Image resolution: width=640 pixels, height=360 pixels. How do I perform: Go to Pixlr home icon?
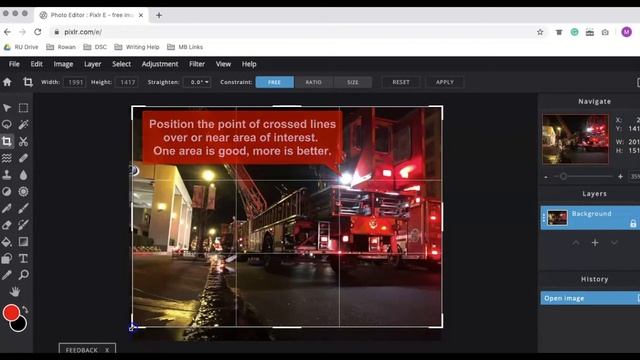pyautogui.click(x=7, y=82)
